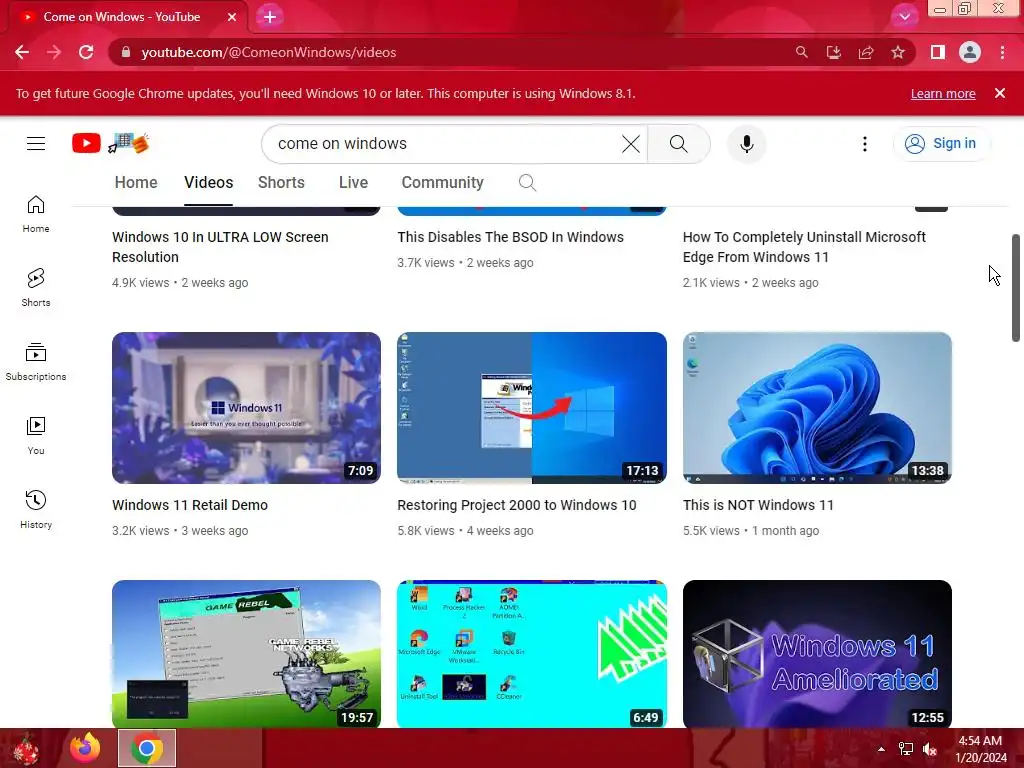Search within the channel using magnifier icon
Screen dimensions: 1024x768
pos(527,183)
